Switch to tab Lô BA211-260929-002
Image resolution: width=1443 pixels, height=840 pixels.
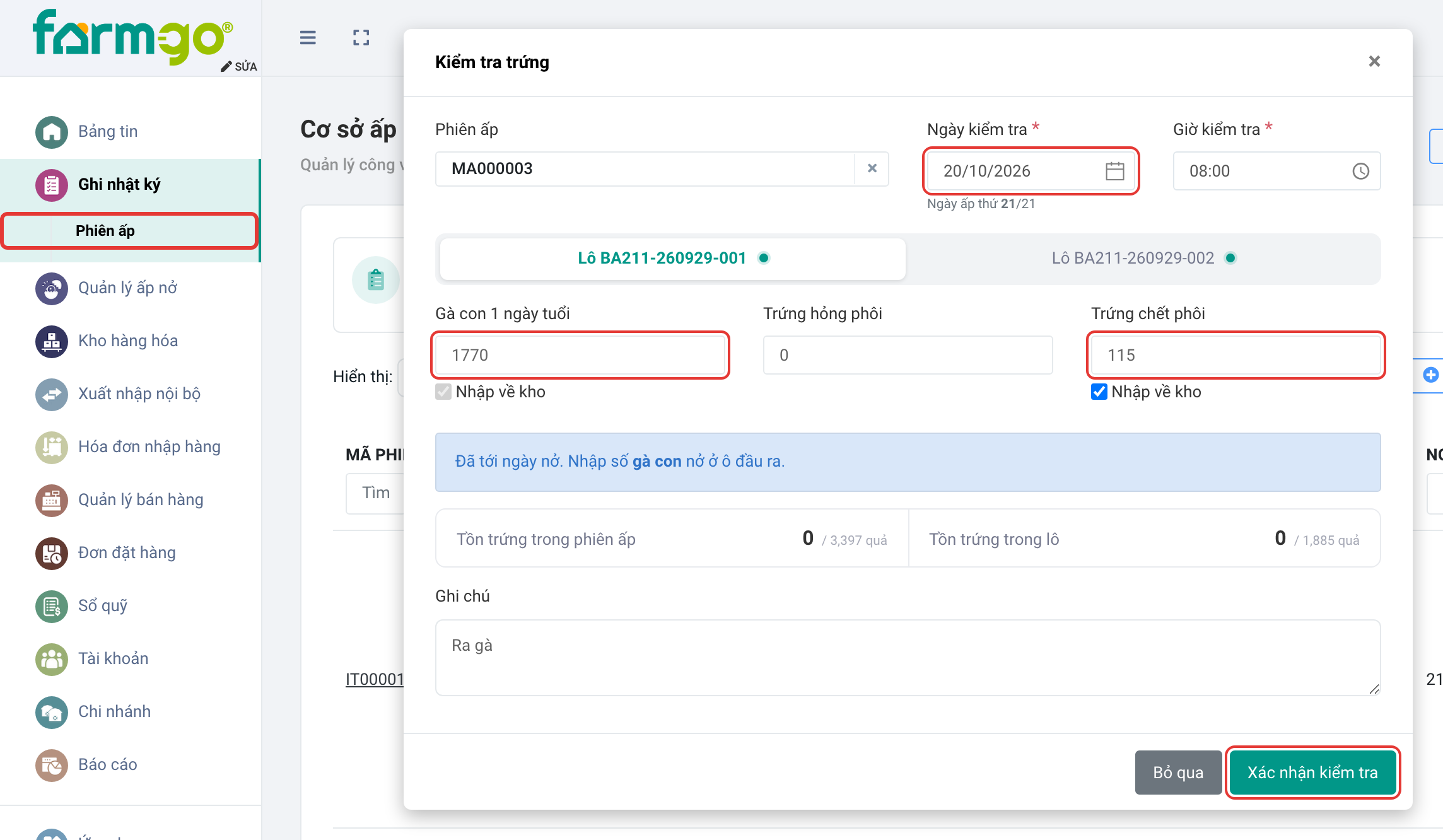[x=1143, y=259]
